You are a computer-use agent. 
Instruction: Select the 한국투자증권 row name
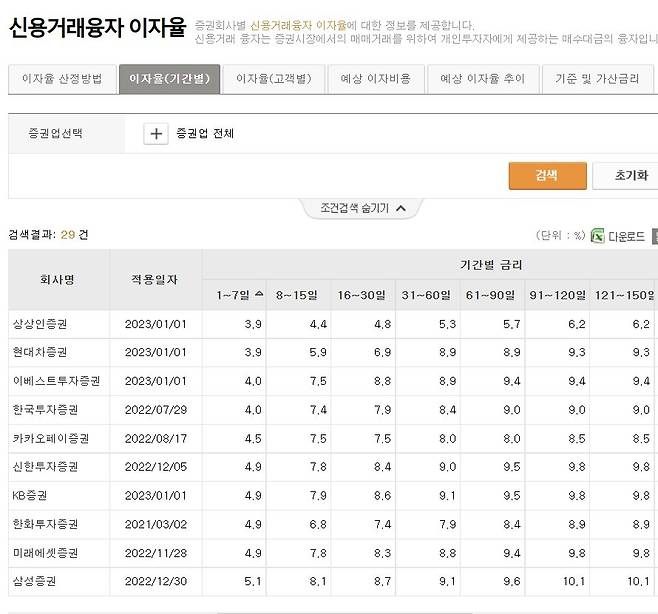point(45,410)
